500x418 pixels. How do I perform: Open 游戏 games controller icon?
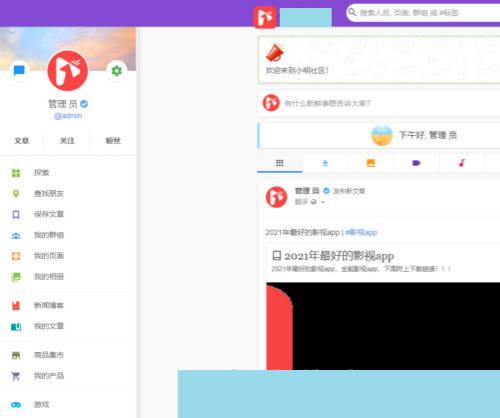(x=16, y=405)
